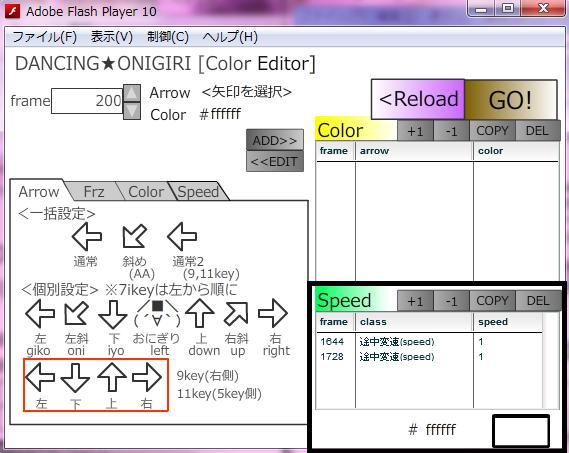569x453 pixels.
Task: Minimize the Flash Player window
Action: click(x=481, y=8)
